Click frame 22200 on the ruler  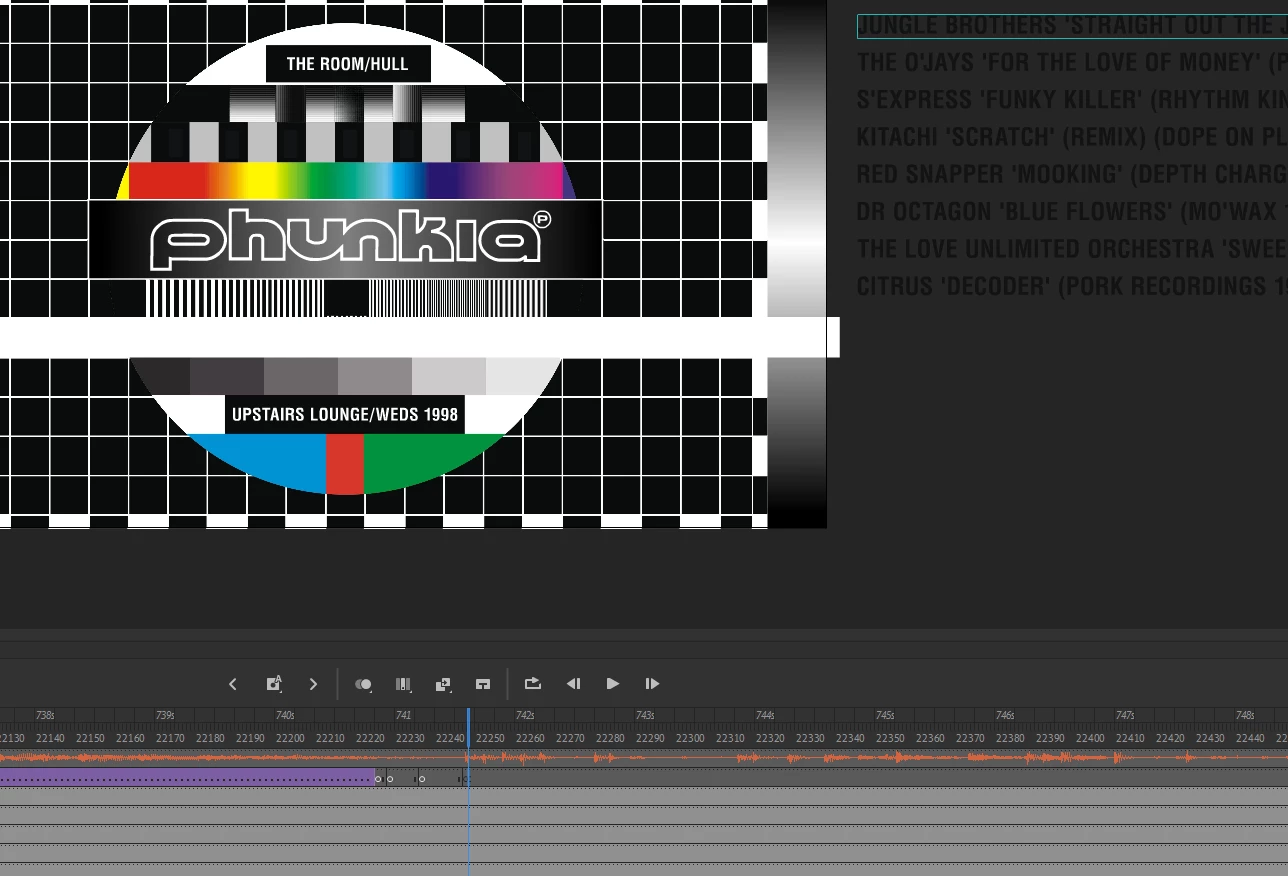[x=290, y=738]
